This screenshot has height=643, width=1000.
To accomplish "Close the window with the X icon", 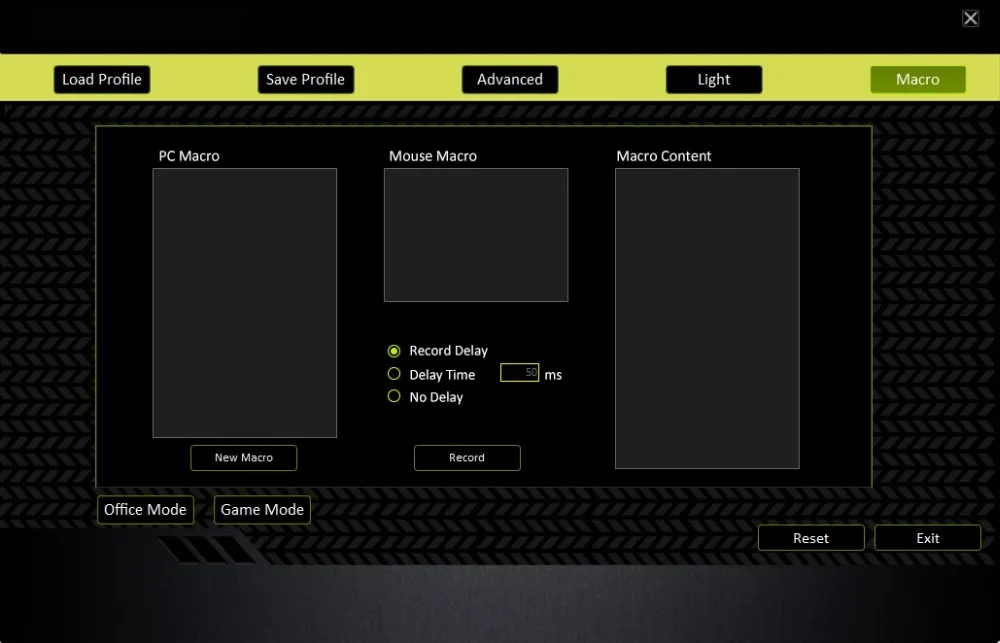I will 970,18.
